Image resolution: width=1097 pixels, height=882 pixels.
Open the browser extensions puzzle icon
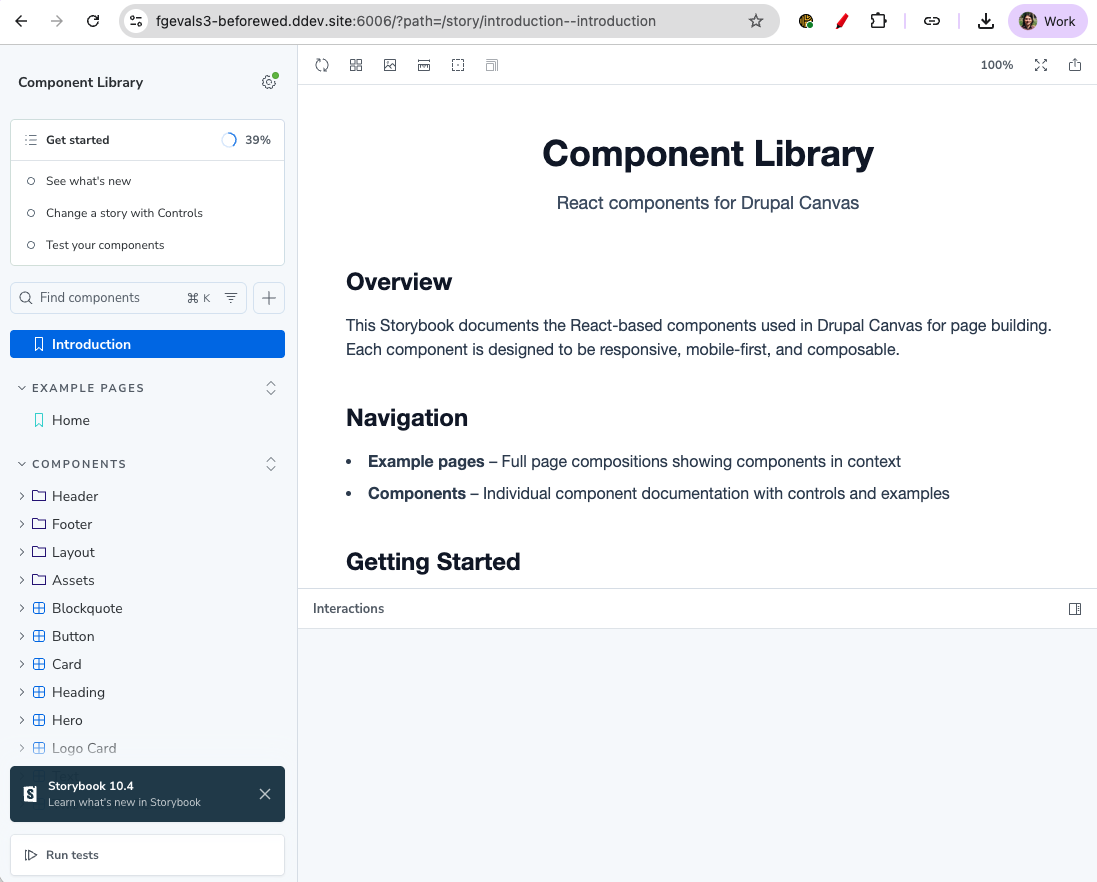pos(877,21)
